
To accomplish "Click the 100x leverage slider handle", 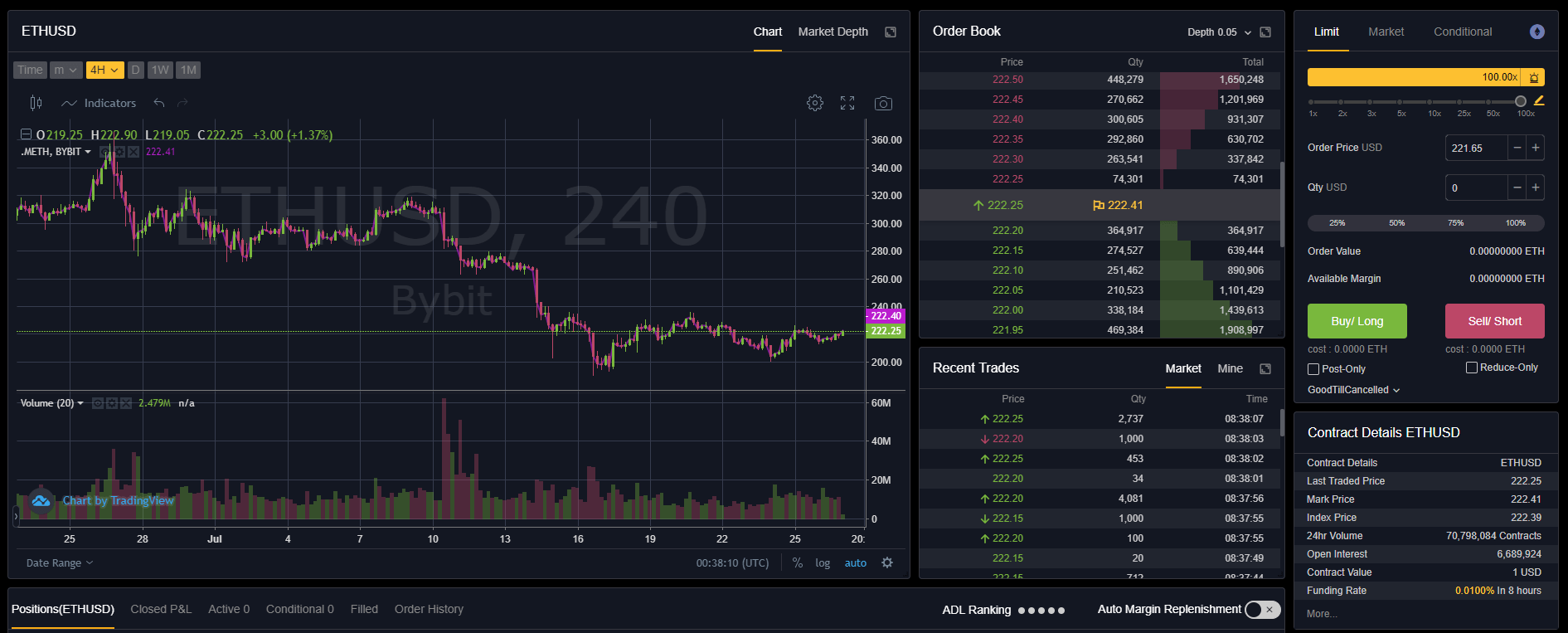I will (x=1520, y=101).
